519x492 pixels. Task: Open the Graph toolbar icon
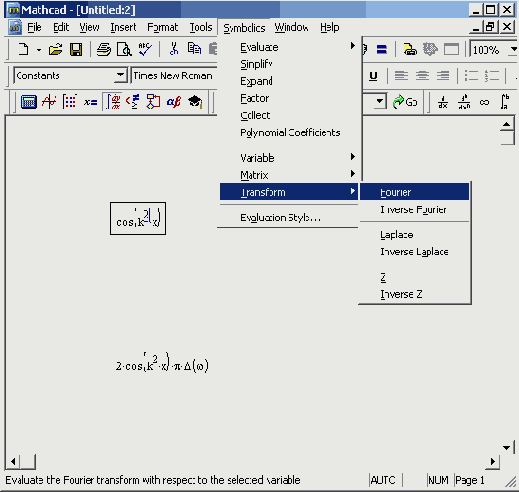tap(49, 102)
